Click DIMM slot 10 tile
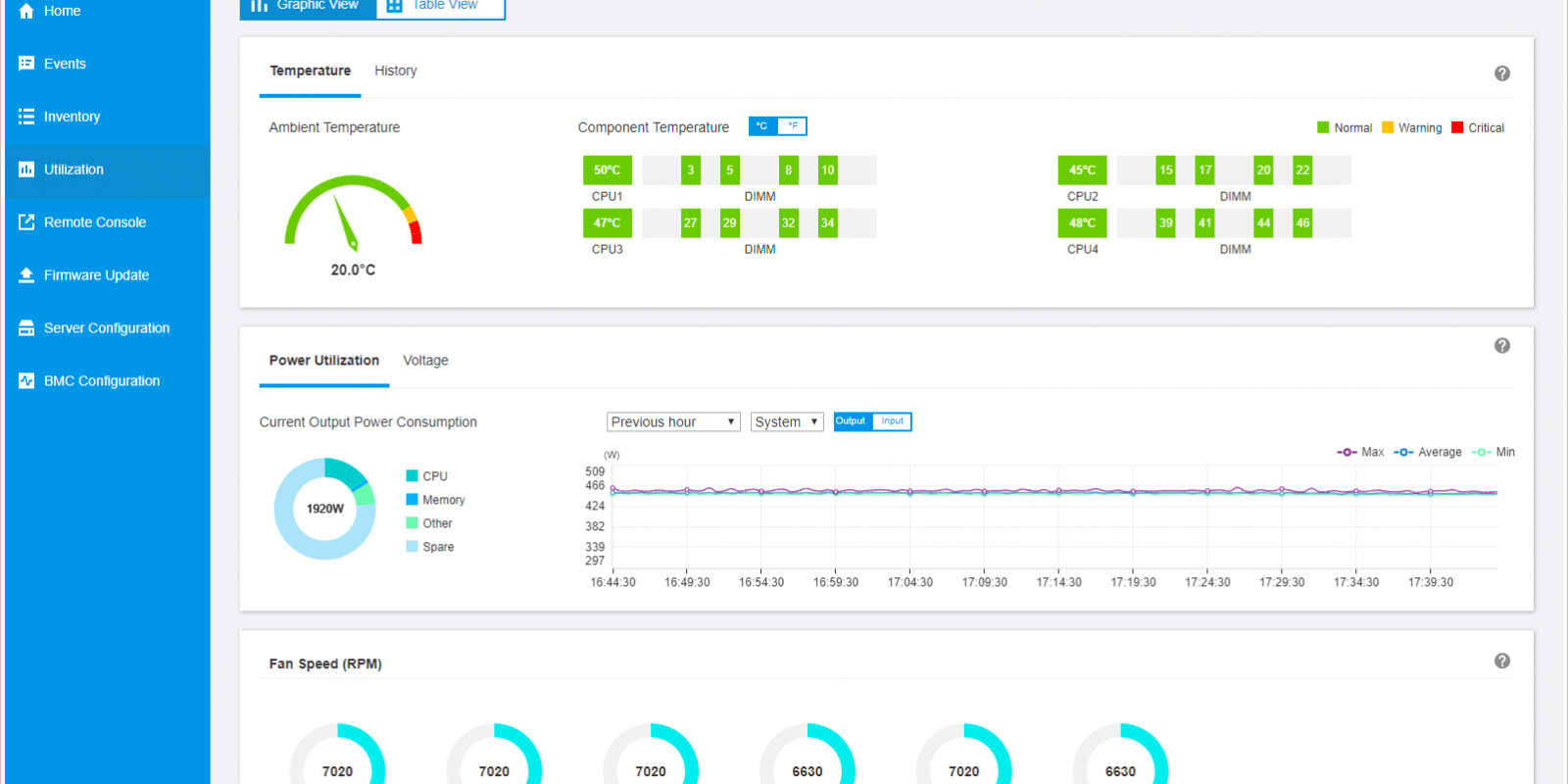 pos(828,170)
